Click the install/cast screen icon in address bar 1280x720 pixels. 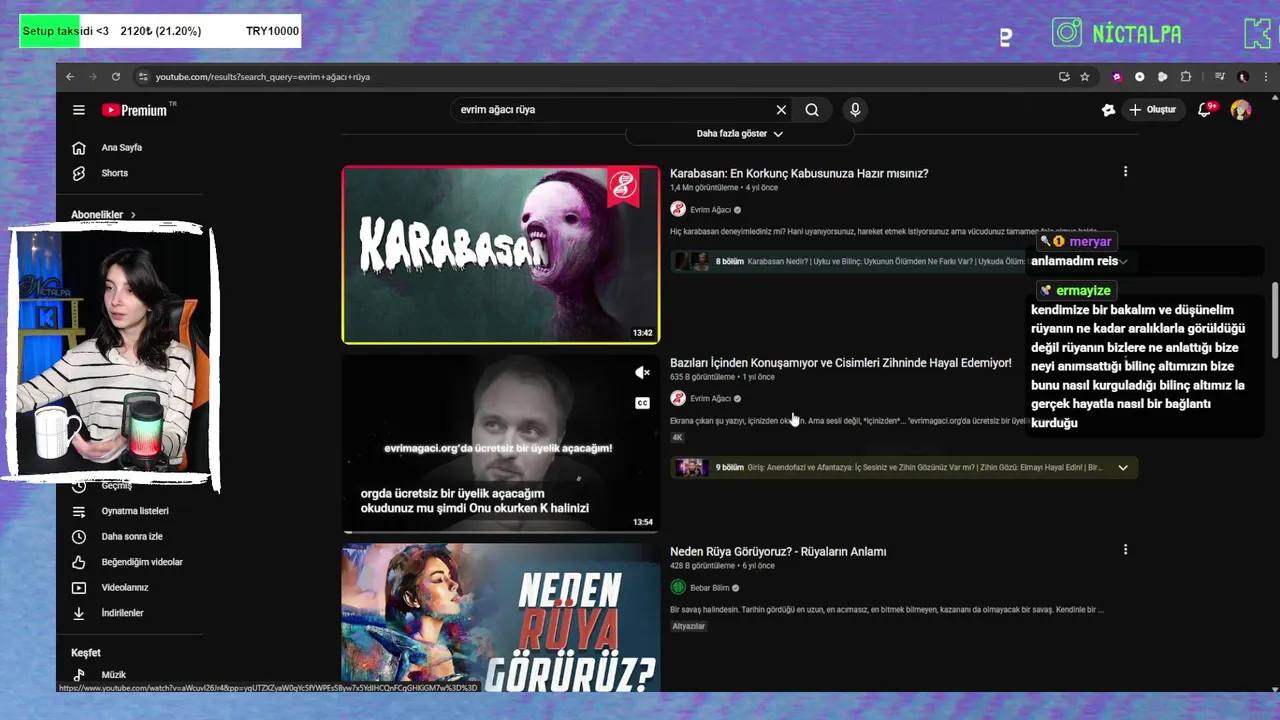click(x=1064, y=77)
